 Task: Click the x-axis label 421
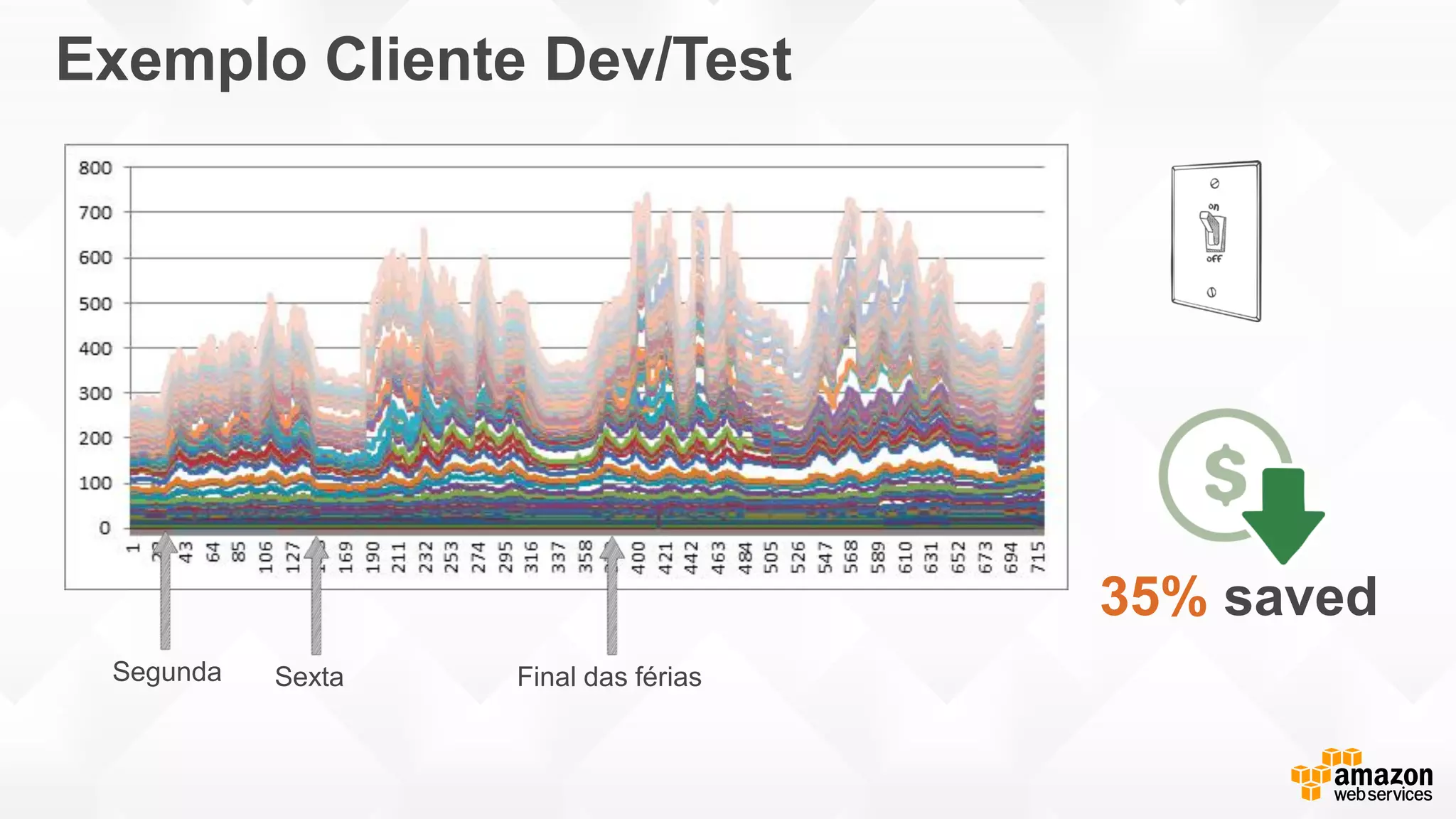point(665,557)
